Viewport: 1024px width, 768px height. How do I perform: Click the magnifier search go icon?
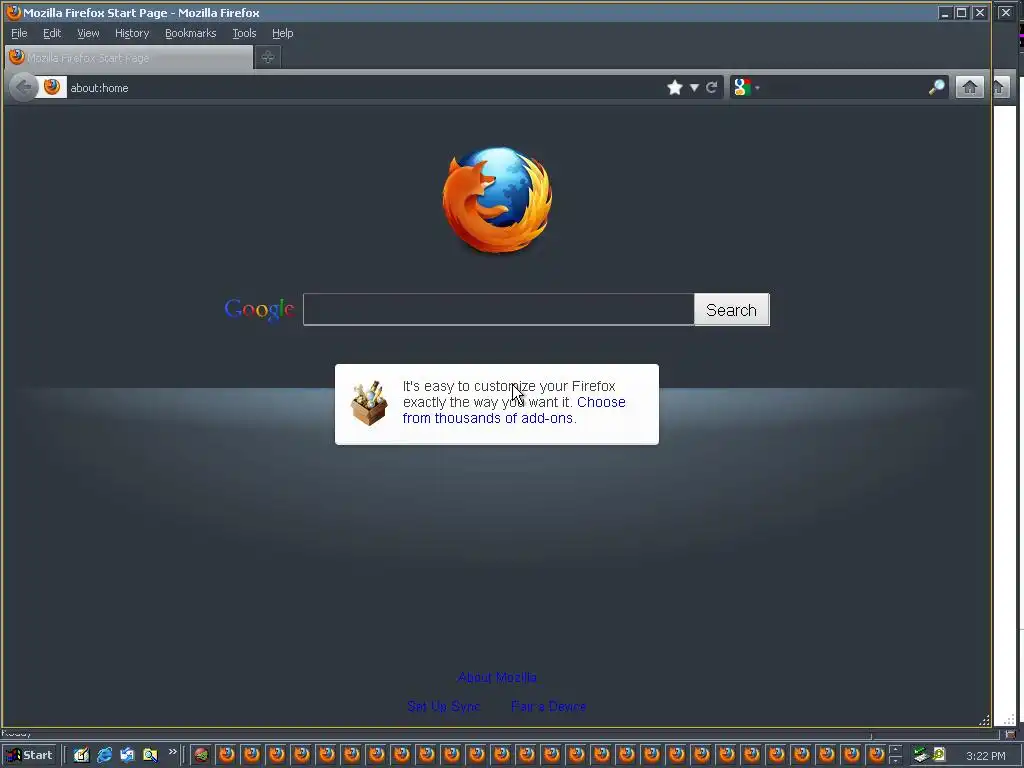click(936, 88)
